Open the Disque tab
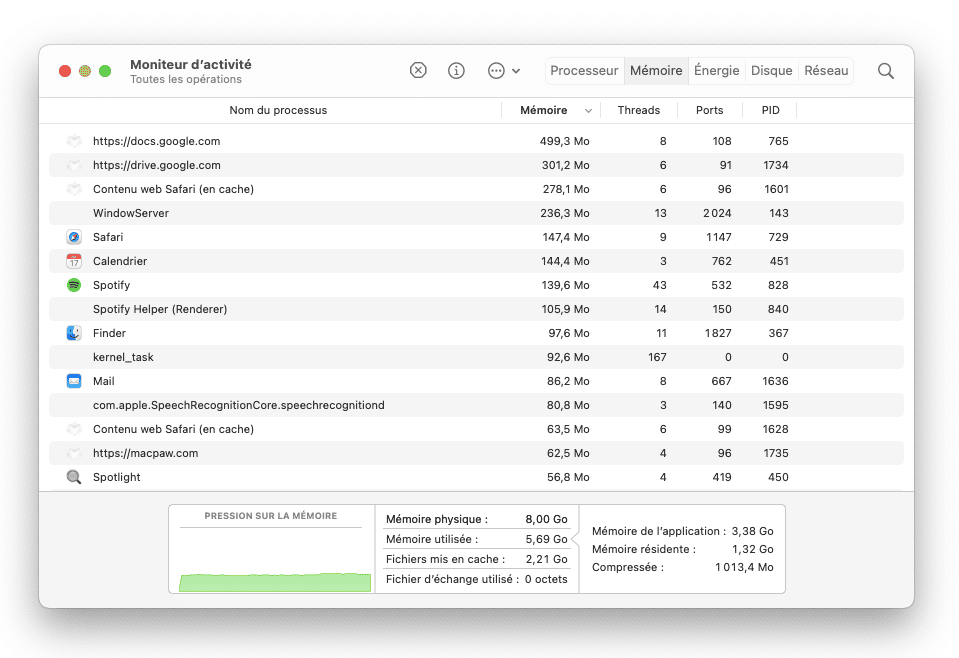Viewport: 959px width, 658px height. click(x=771, y=70)
